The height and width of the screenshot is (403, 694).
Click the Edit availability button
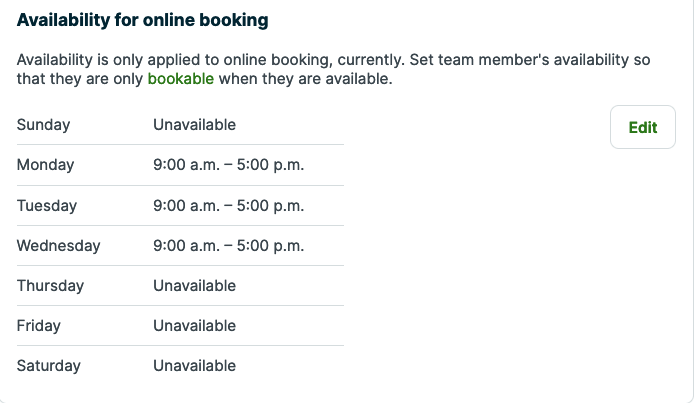coord(642,128)
